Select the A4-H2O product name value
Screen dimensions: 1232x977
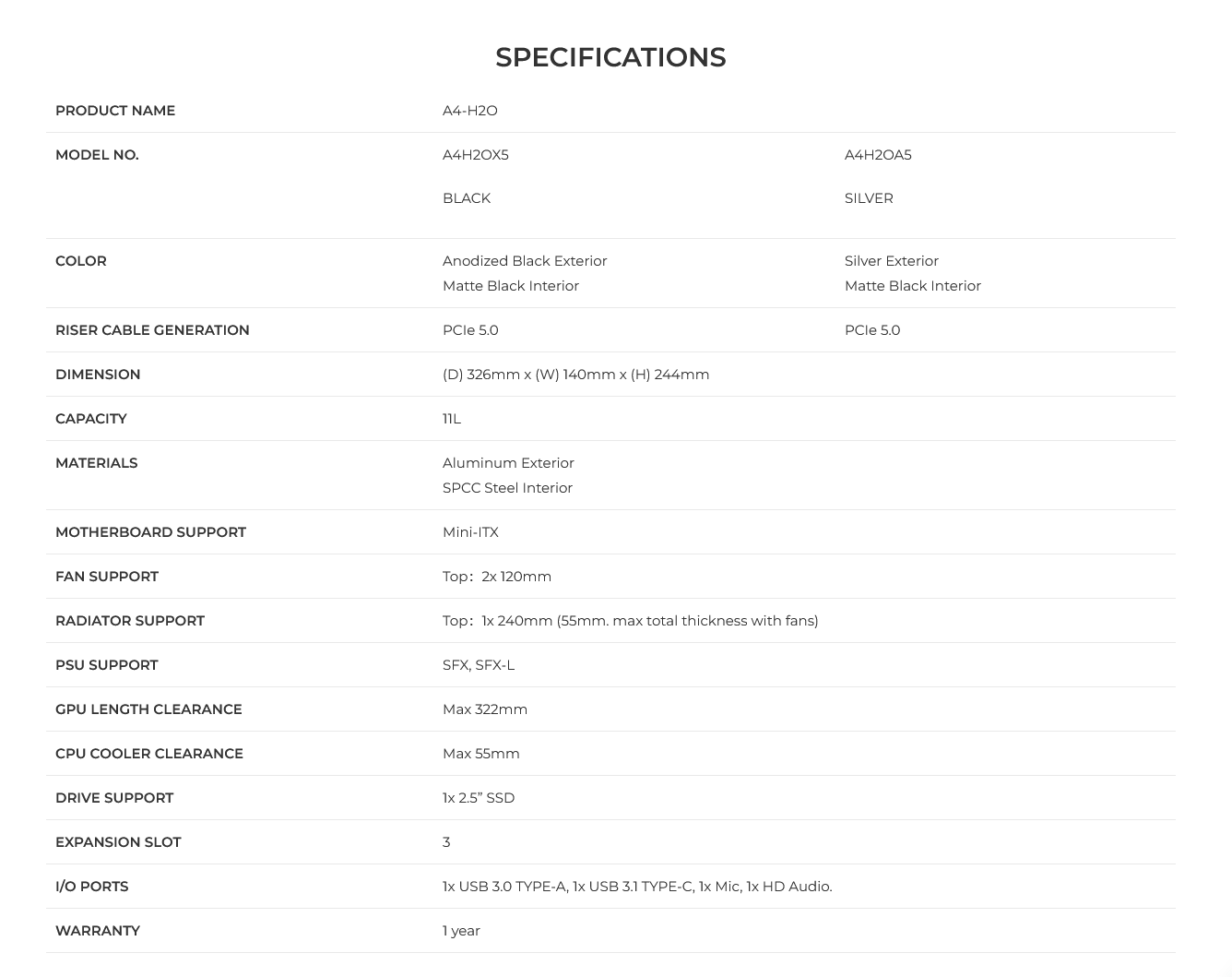point(470,111)
